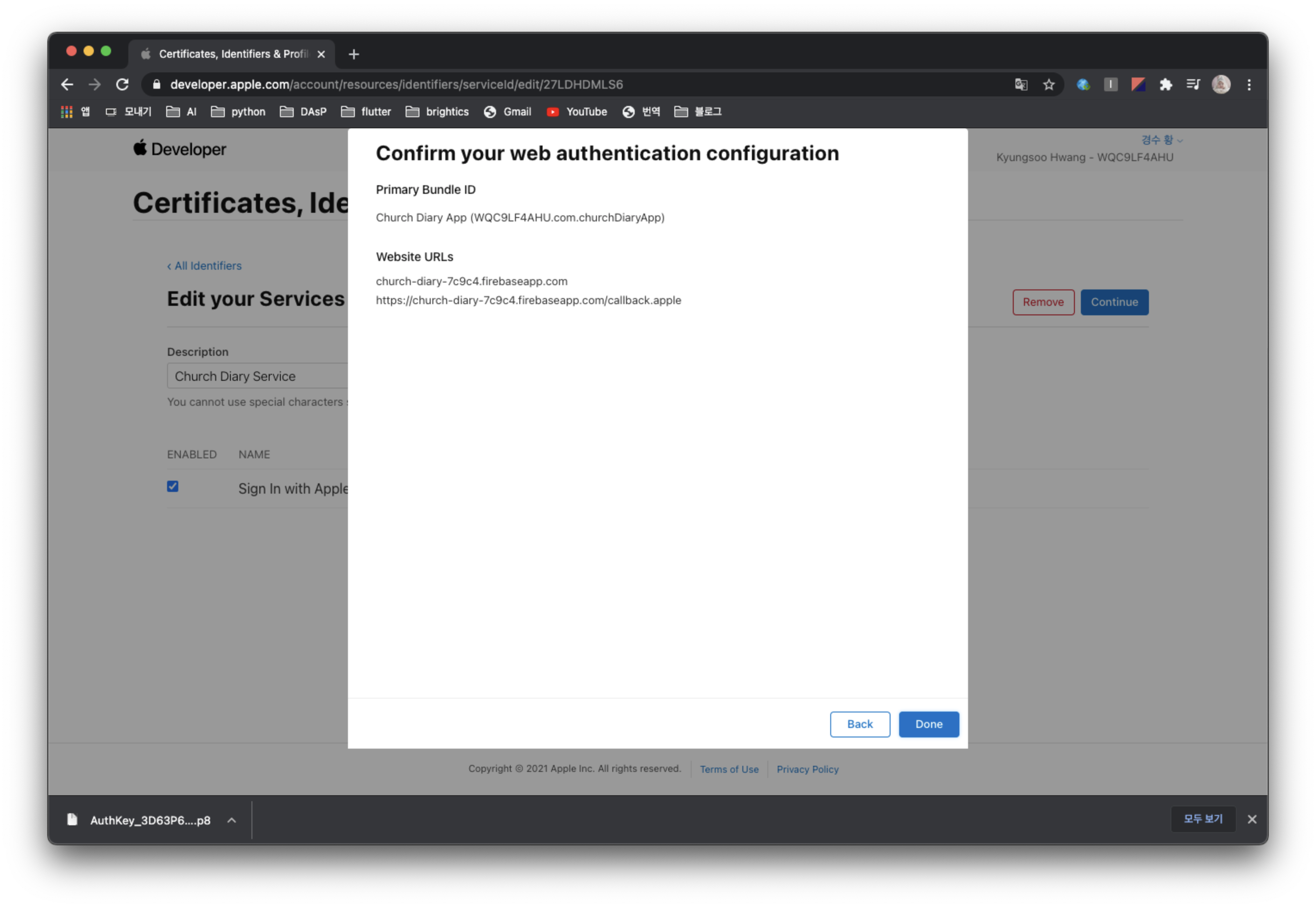Click the Chrome profile avatar
The height and width of the screenshot is (908, 1316).
click(x=1221, y=85)
